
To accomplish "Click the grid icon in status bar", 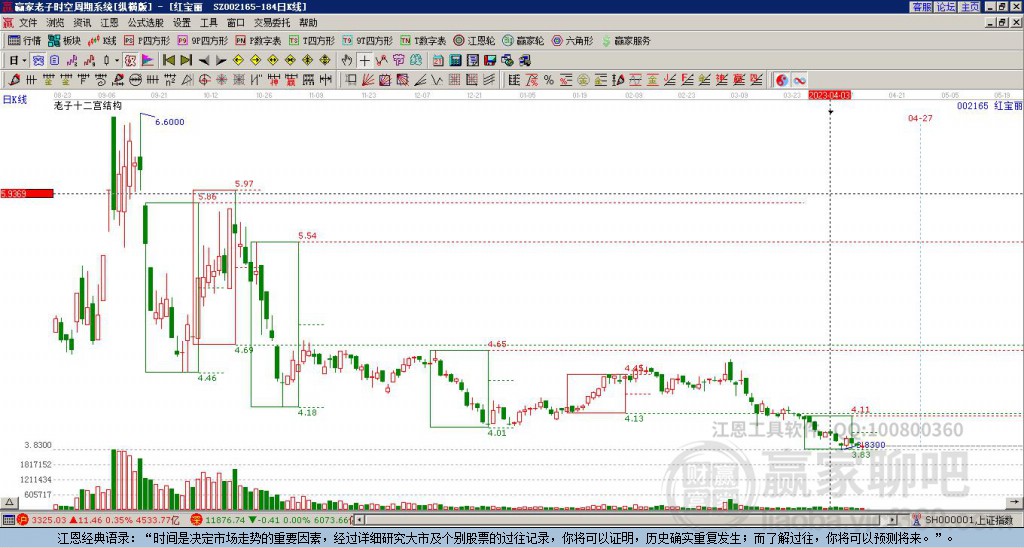I will pyautogui.click(x=8, y=520).
